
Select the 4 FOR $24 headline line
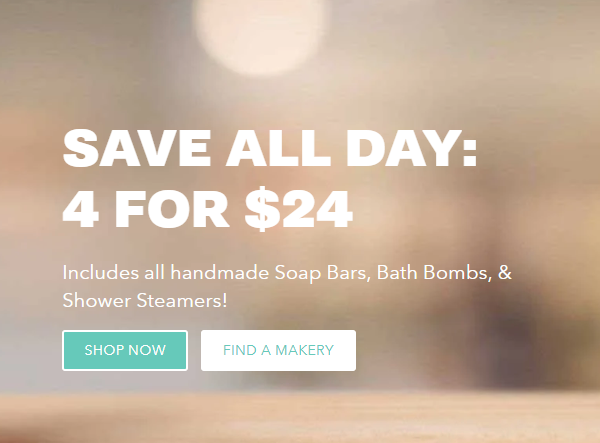(207, 209)
